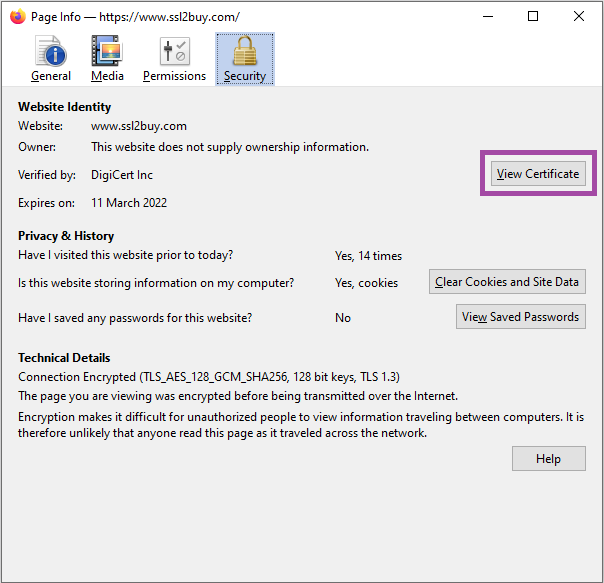This screenshot has width=604, height=583.
Task: Click the 'Yes, cookies' value
Action: tap(366, 283)
